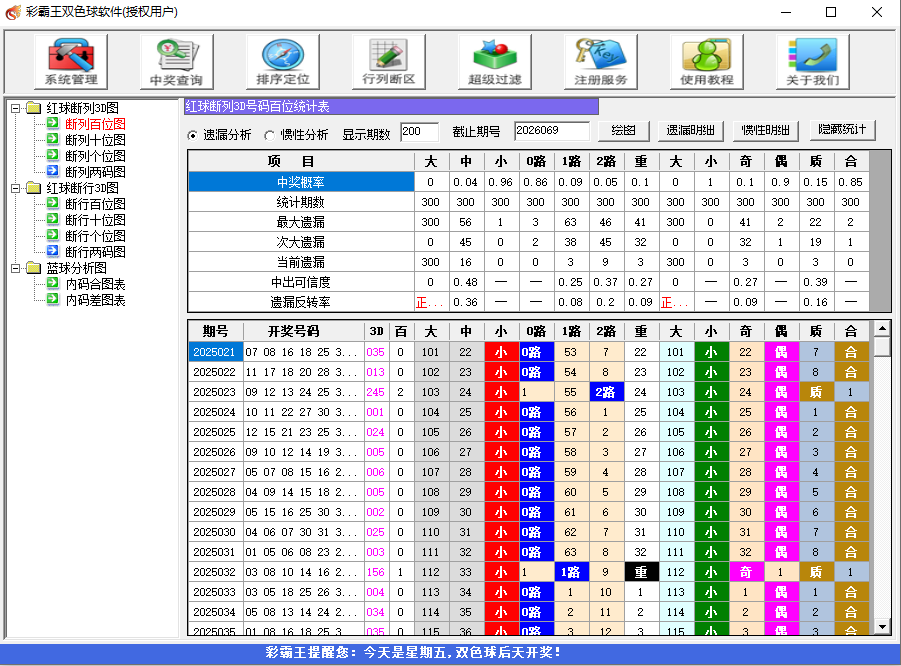
Task: Click the blue 2路 cell in row 2025023
Action: click(x=606, y=392)
